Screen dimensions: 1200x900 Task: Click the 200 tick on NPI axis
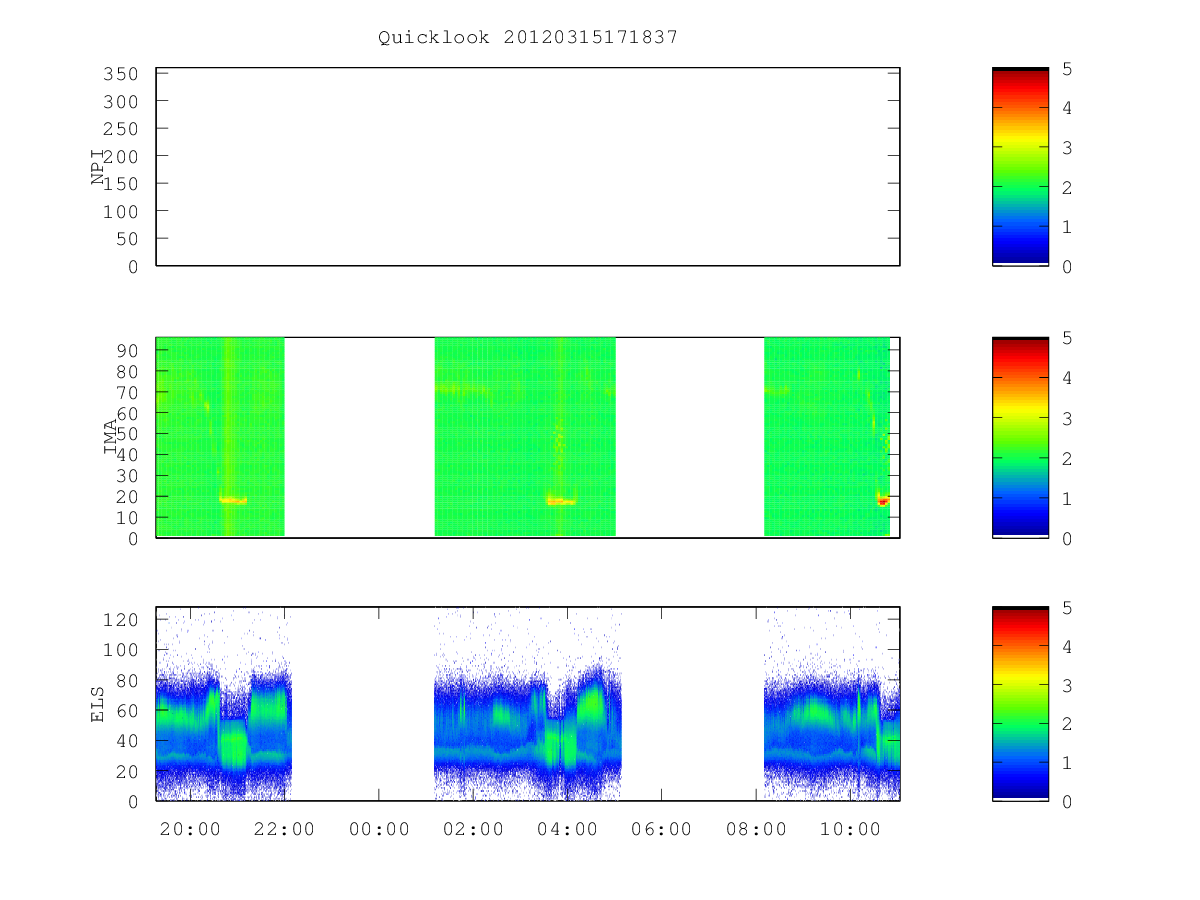tap(120, 157)
